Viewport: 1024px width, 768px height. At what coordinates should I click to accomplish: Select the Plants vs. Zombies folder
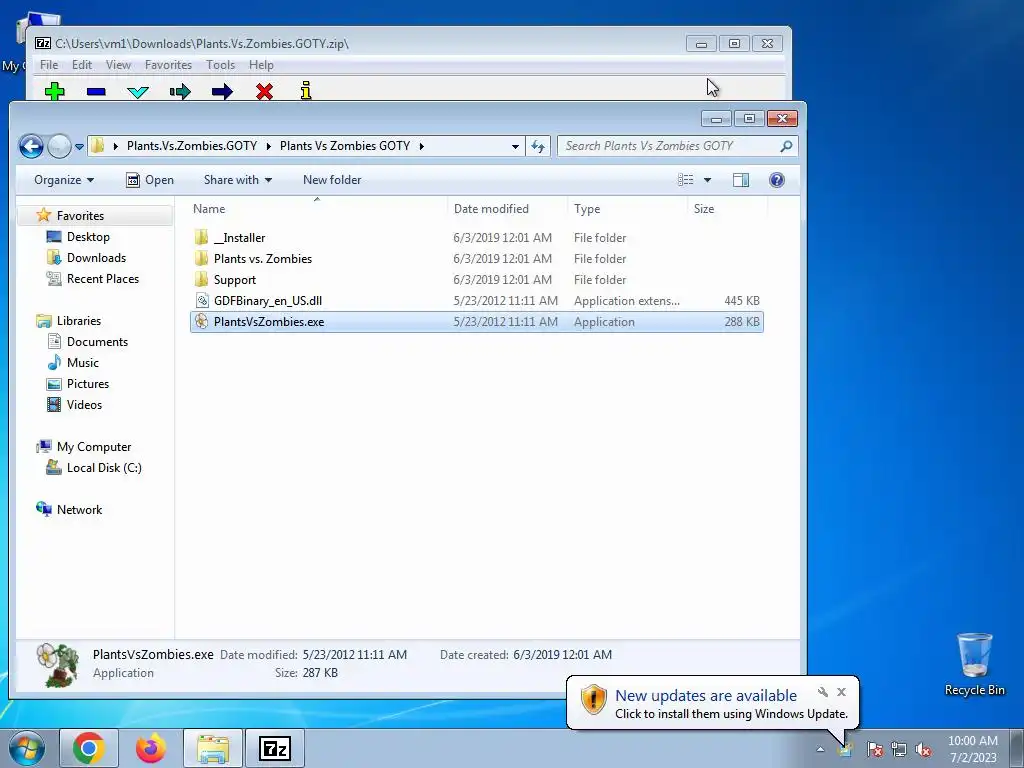(263, 259)
